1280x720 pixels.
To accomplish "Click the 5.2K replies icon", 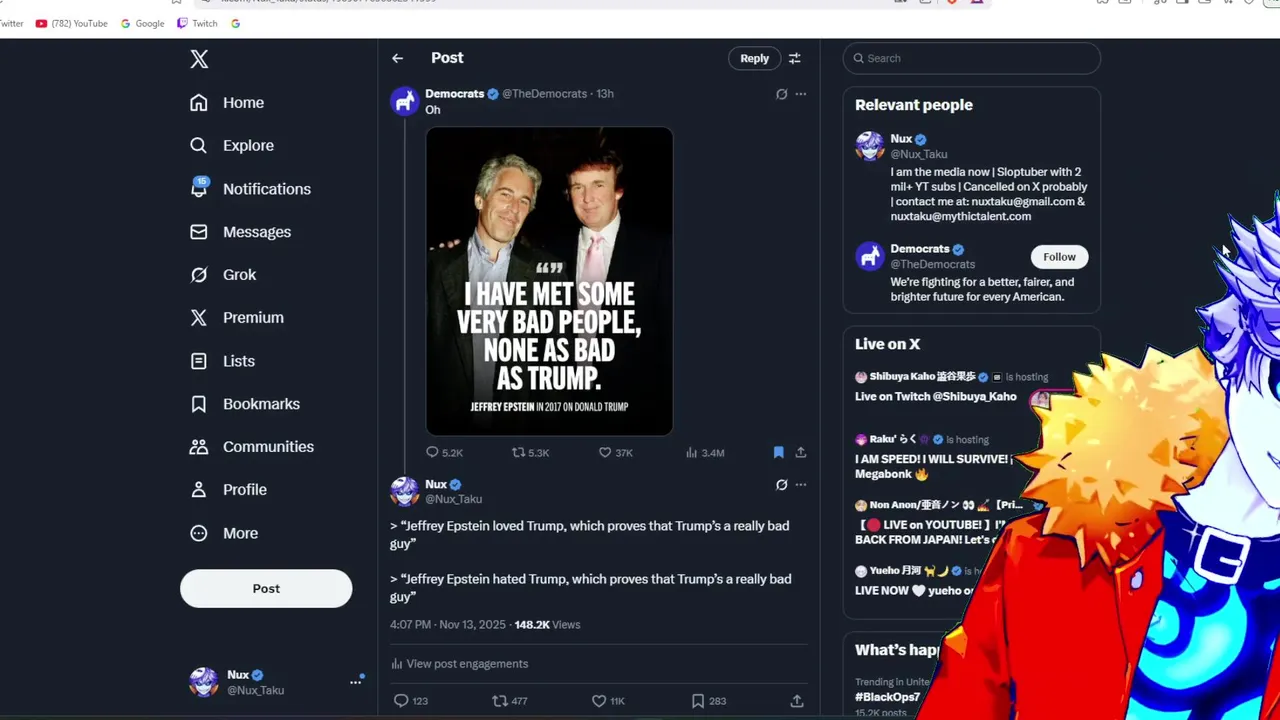I will (432, 453).
